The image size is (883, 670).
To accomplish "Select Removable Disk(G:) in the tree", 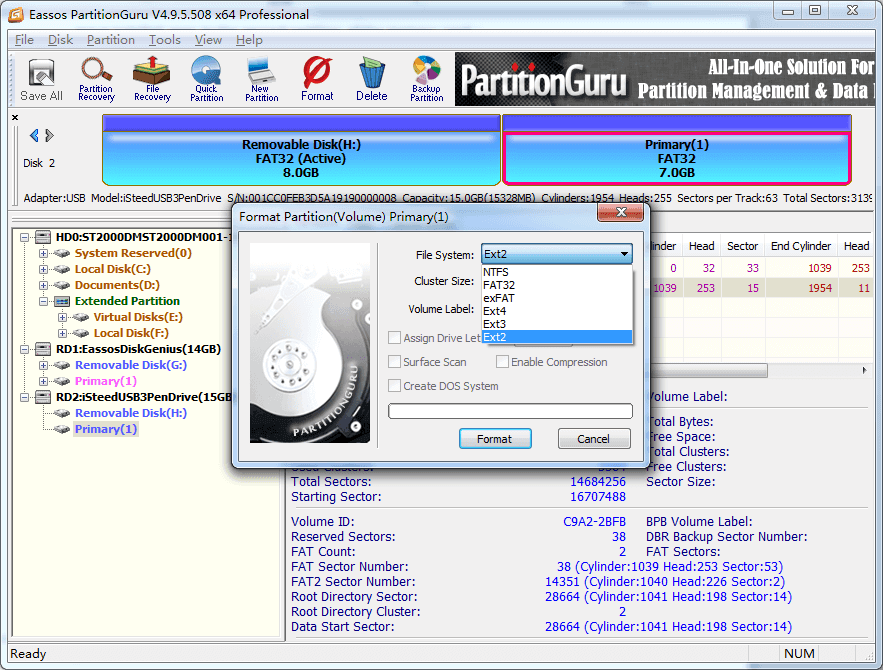I will (x=131, y=365).
